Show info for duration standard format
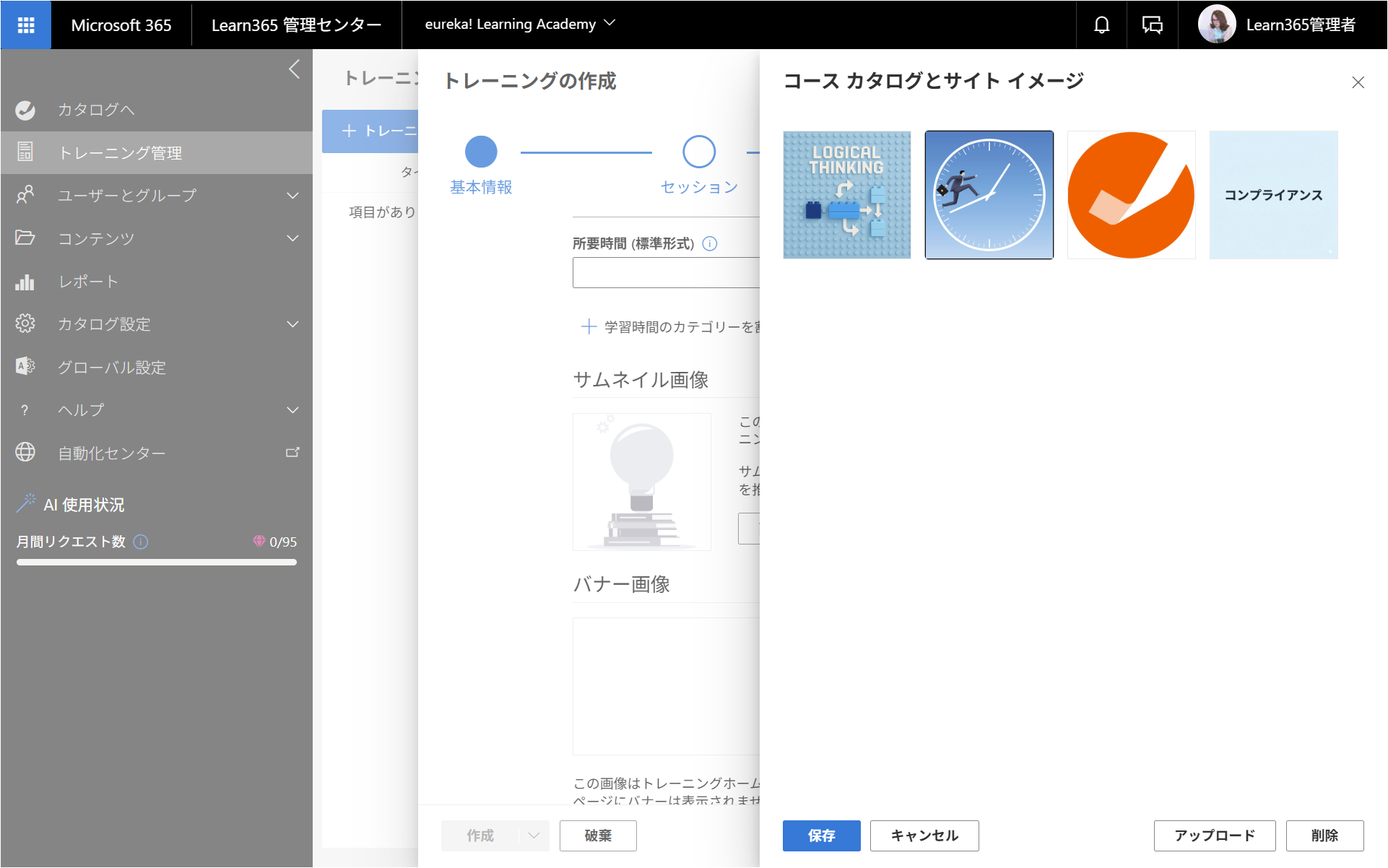 point(710,243)
